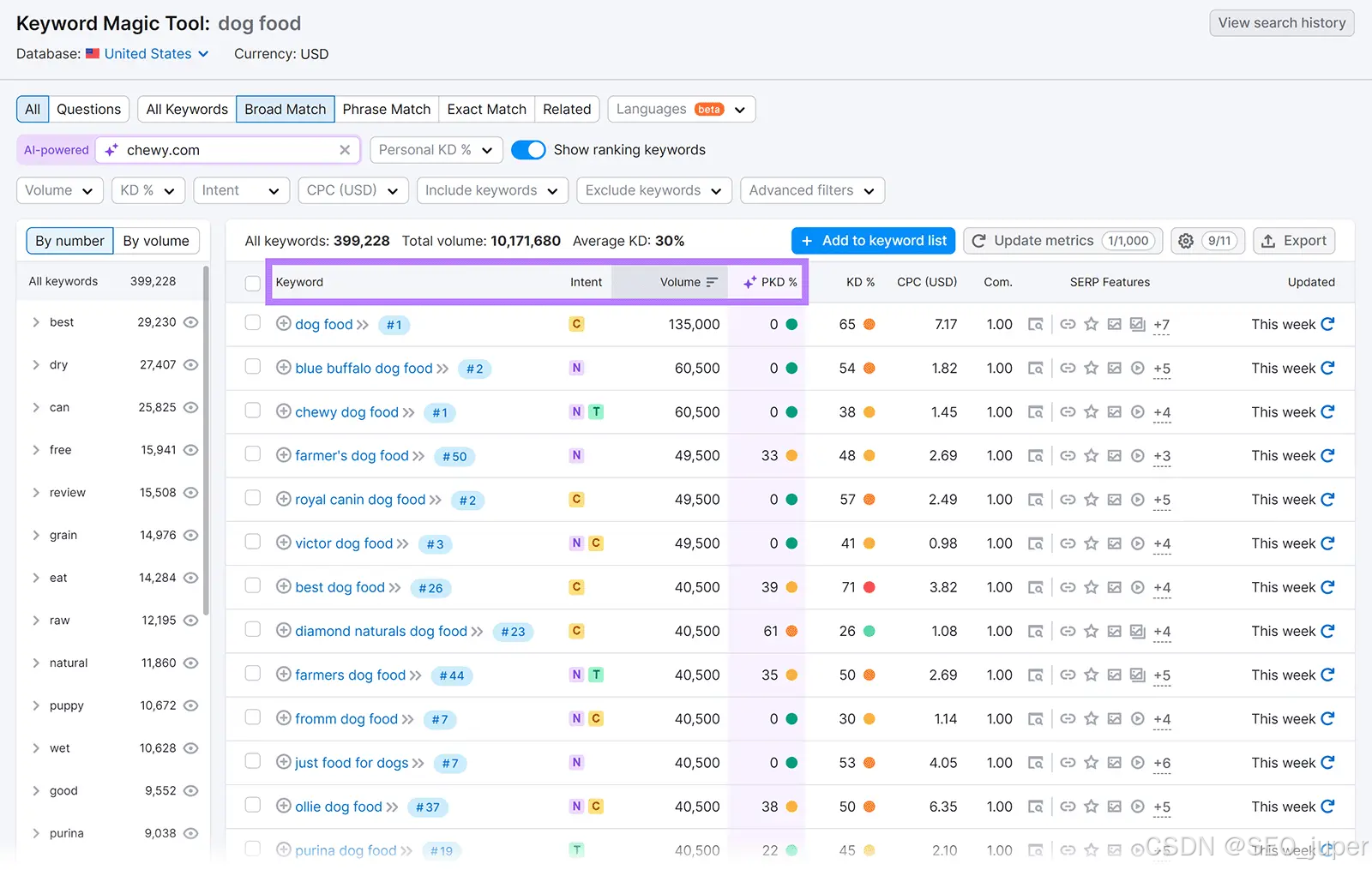Tick the select-all checkbox in table header
Image resolution: width=1372 pixels, height=870 pixels.
pyautogui.click(x=252, y=283)
